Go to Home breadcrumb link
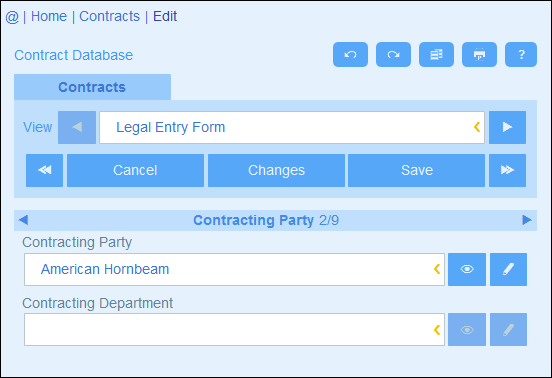 (49, 16)
